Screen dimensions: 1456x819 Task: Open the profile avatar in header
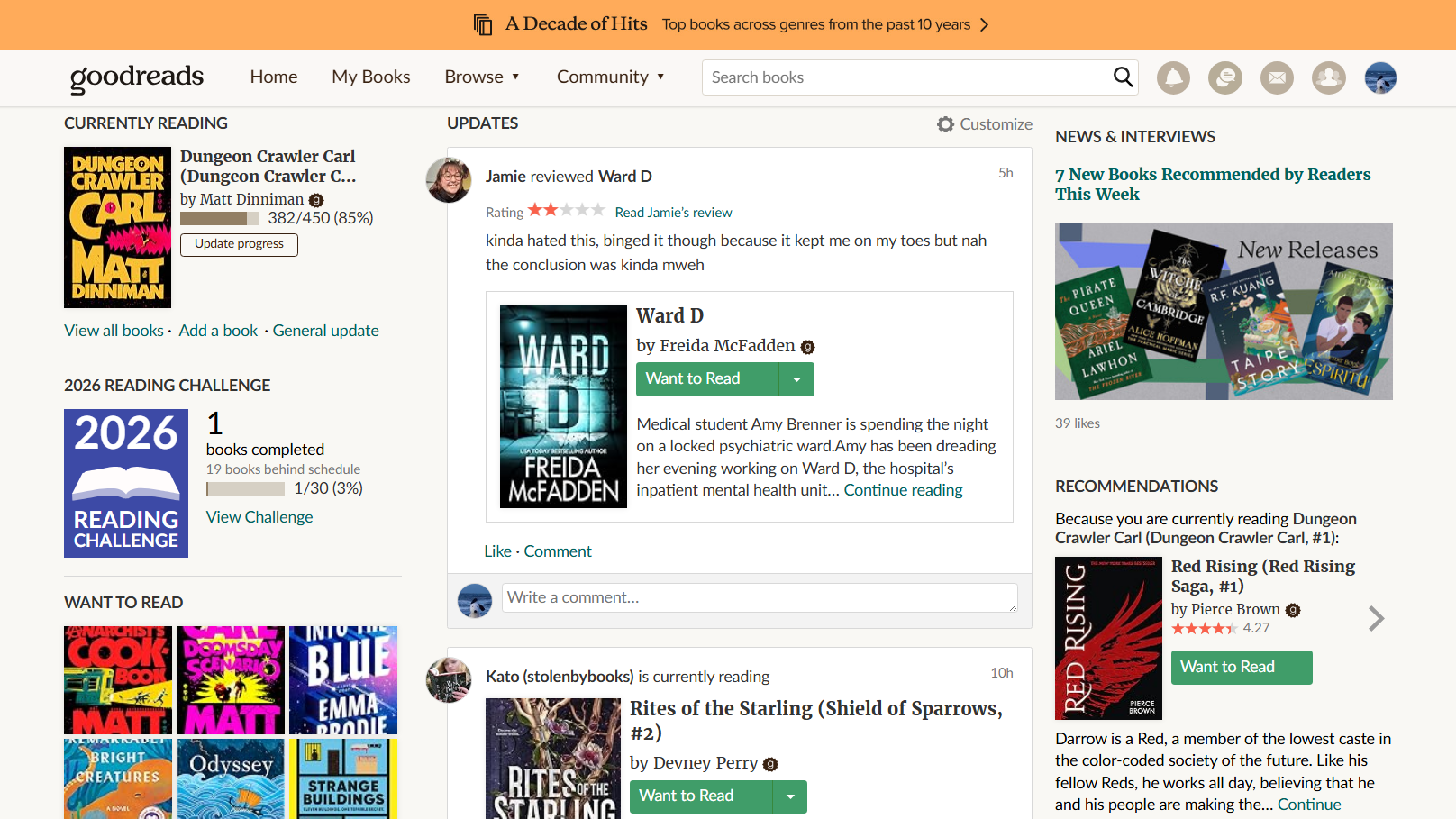(1380, 77)
